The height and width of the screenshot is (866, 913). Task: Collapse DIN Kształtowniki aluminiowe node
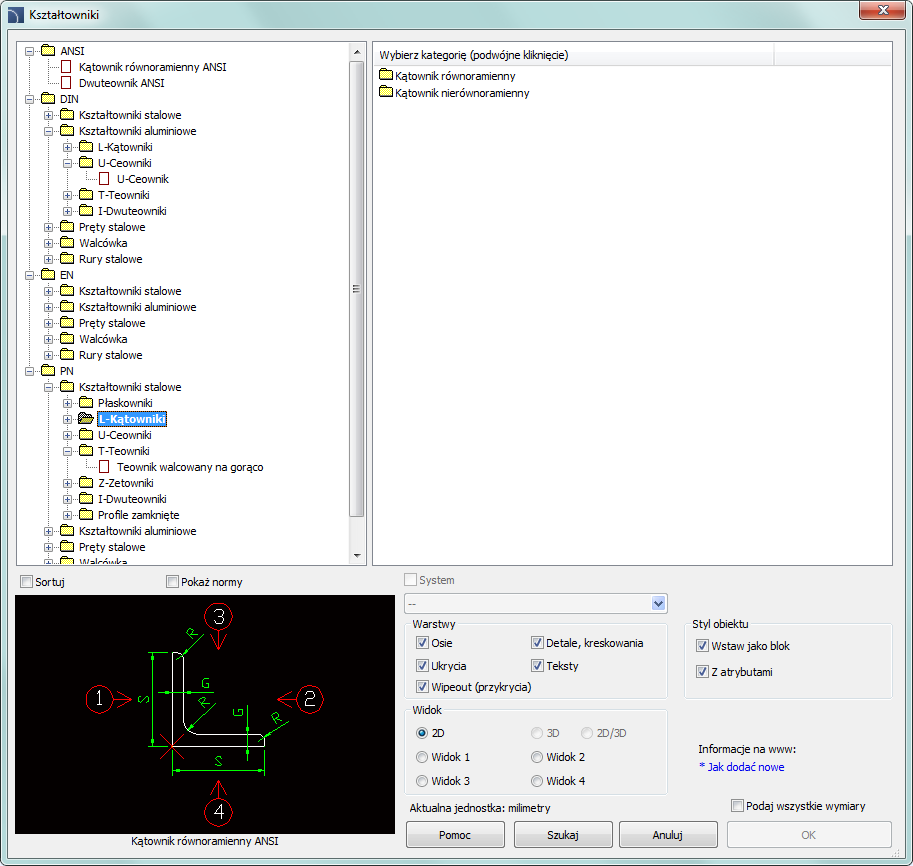point(48,131)
